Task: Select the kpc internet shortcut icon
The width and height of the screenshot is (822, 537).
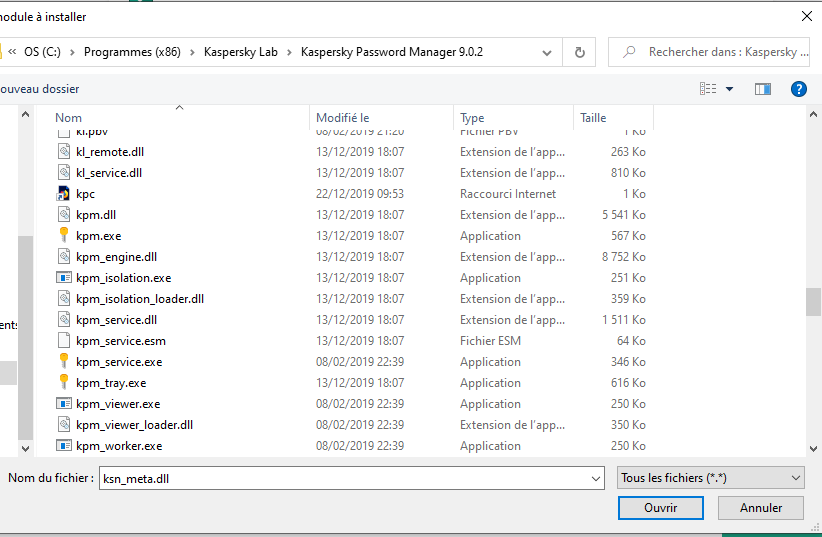Action: (x=64, y=194)
